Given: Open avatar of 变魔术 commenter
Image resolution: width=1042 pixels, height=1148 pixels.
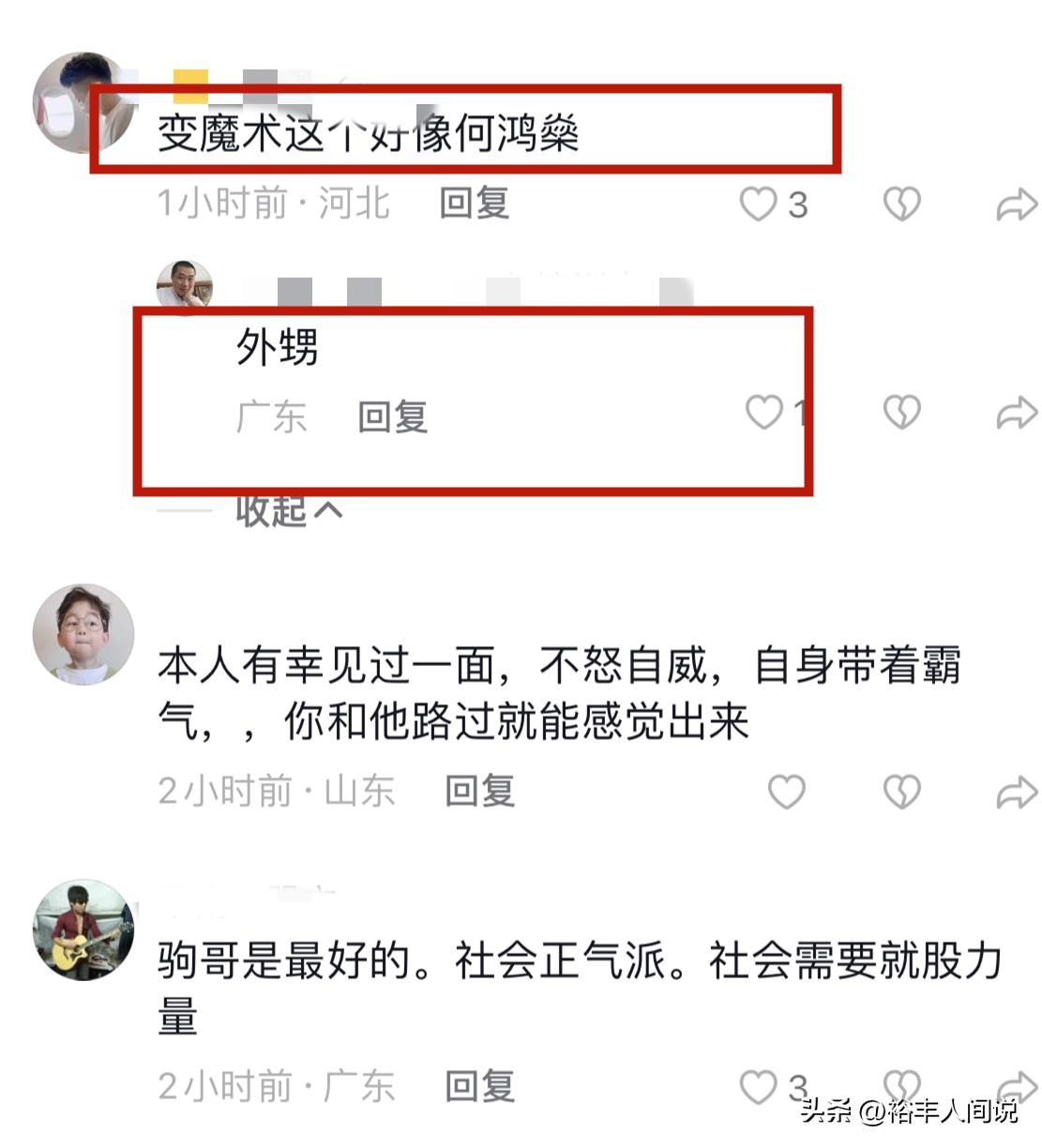Looking at the screenshot, I should pyautogui.click(x=83, y=102).
